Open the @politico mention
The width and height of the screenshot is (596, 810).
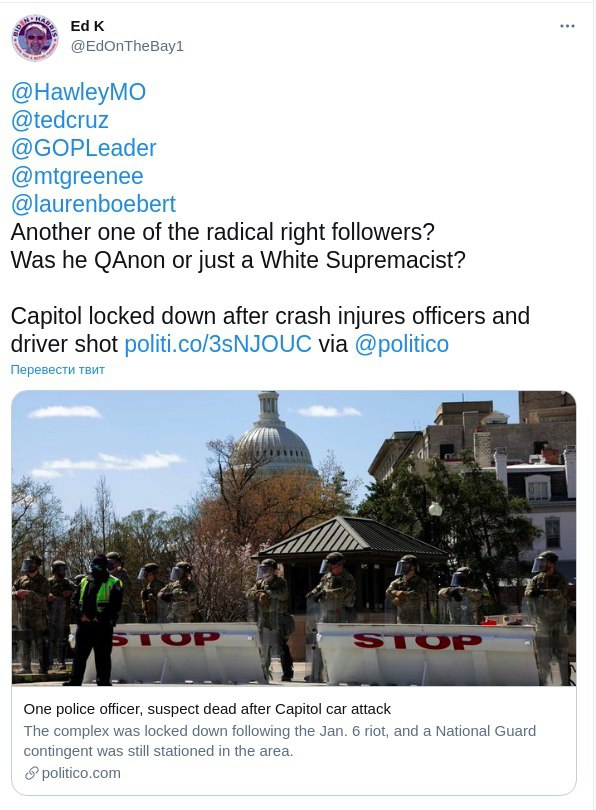pos(401,344)
